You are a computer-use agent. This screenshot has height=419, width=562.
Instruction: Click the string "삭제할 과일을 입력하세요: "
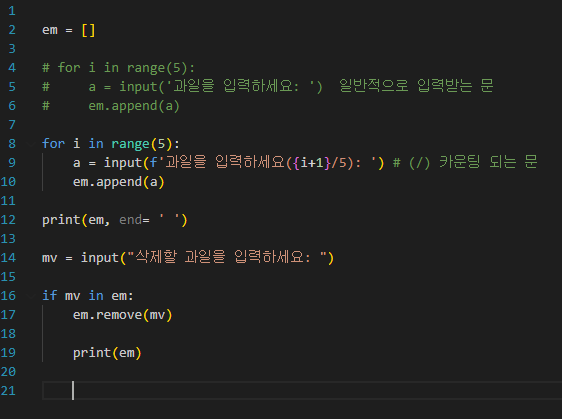tap(227, 257)
